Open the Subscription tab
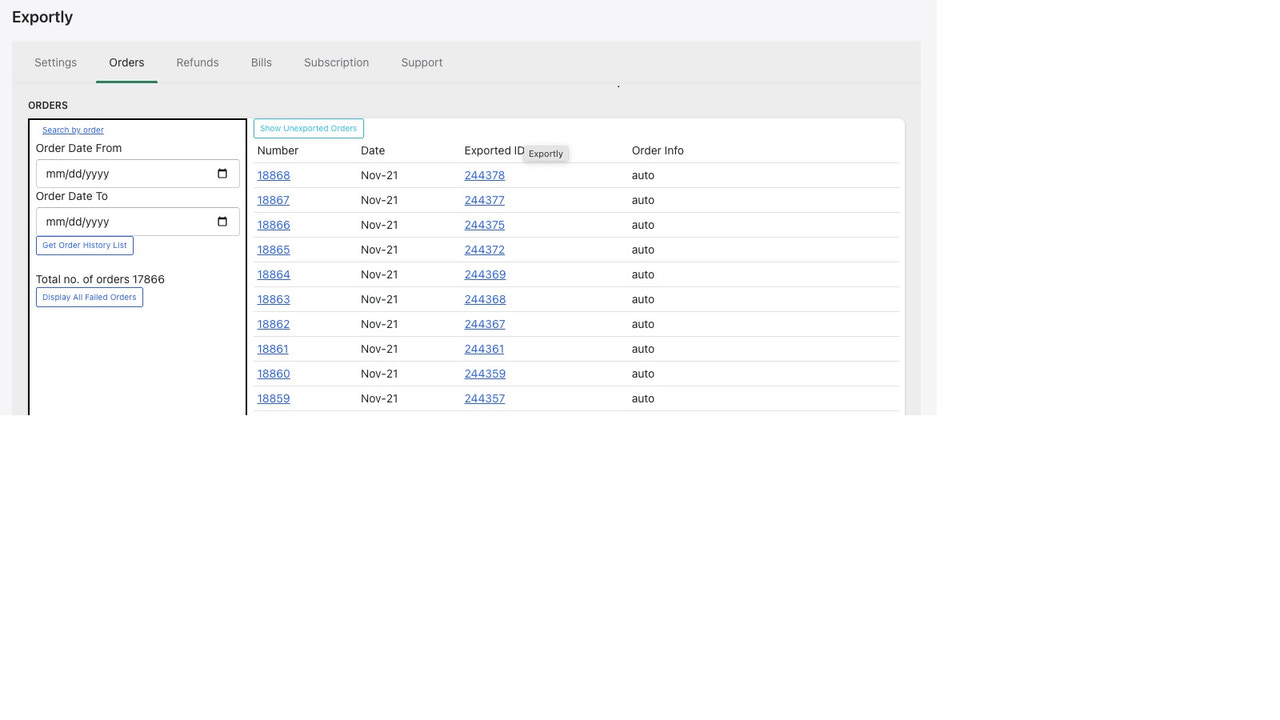The width and height of the screenshot is (1280, 720). click(336, 62)
